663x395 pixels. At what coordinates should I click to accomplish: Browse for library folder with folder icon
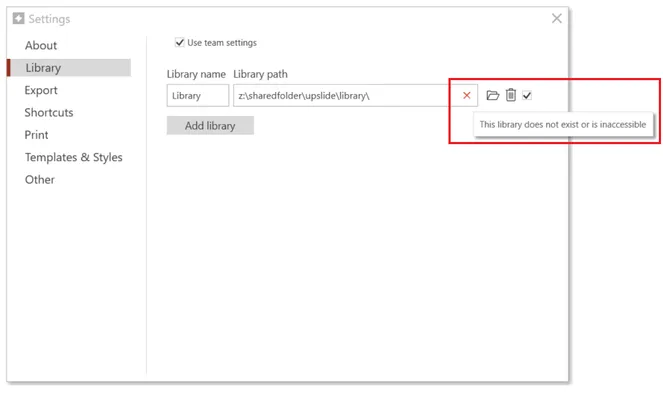point(493,95)
